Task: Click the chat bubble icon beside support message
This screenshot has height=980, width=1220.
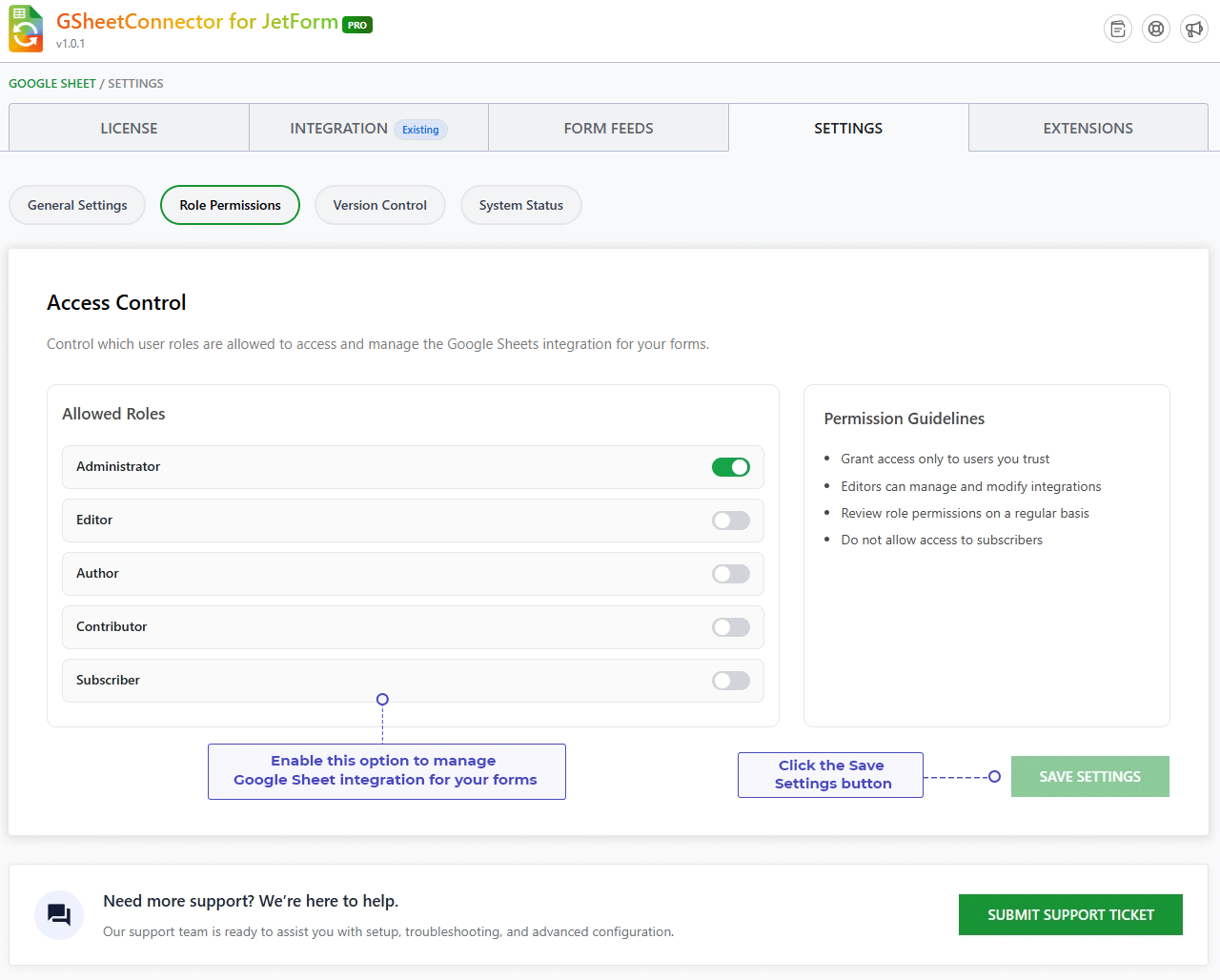Action: point(59,915)
